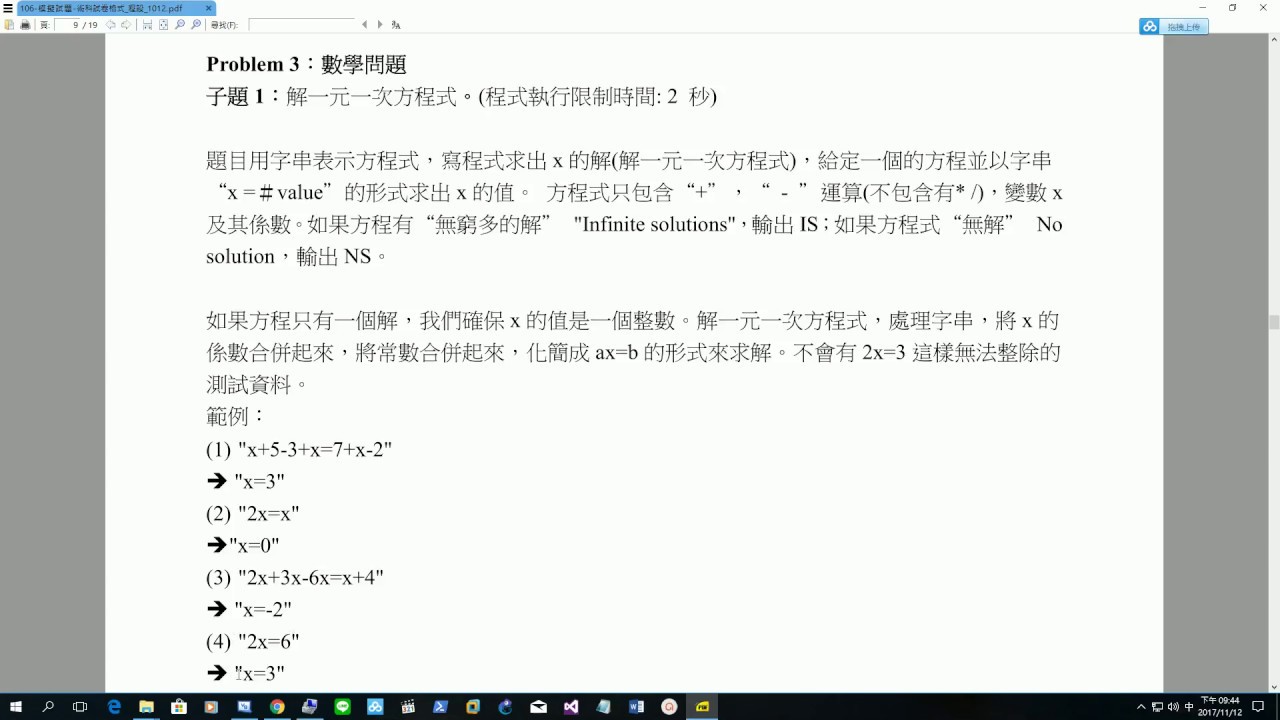Click taskbar clock and date
1280x720 pixels.
[x=1221, y=707]
